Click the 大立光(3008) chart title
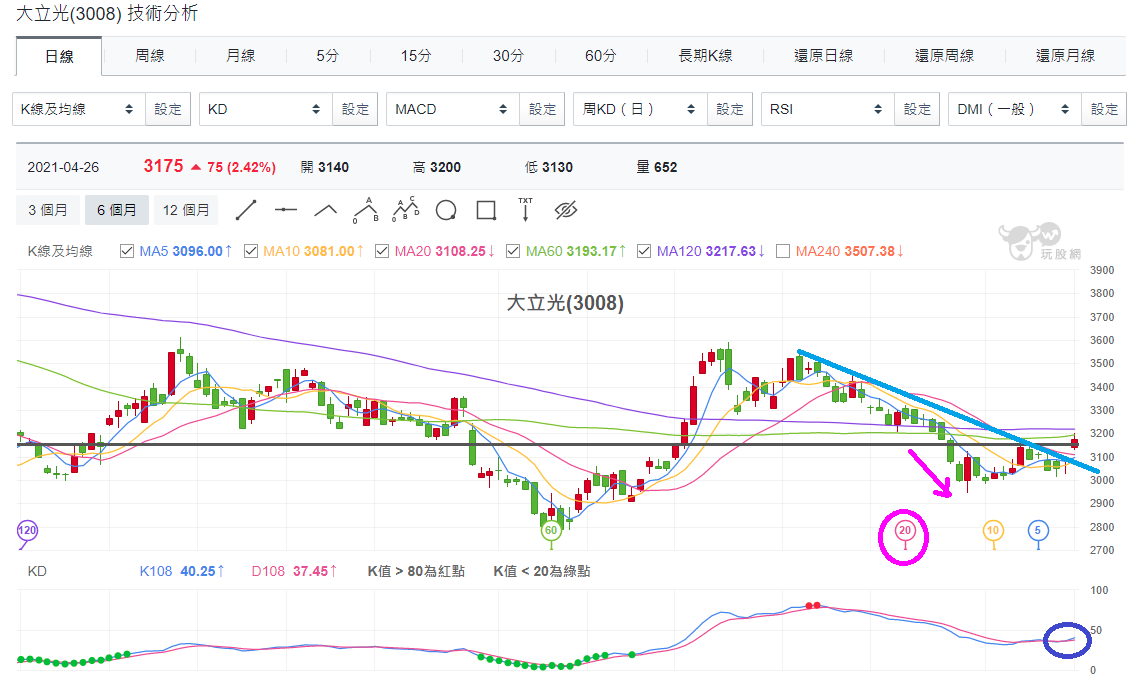Viewport: 1141px width, 683px height. 565,303
